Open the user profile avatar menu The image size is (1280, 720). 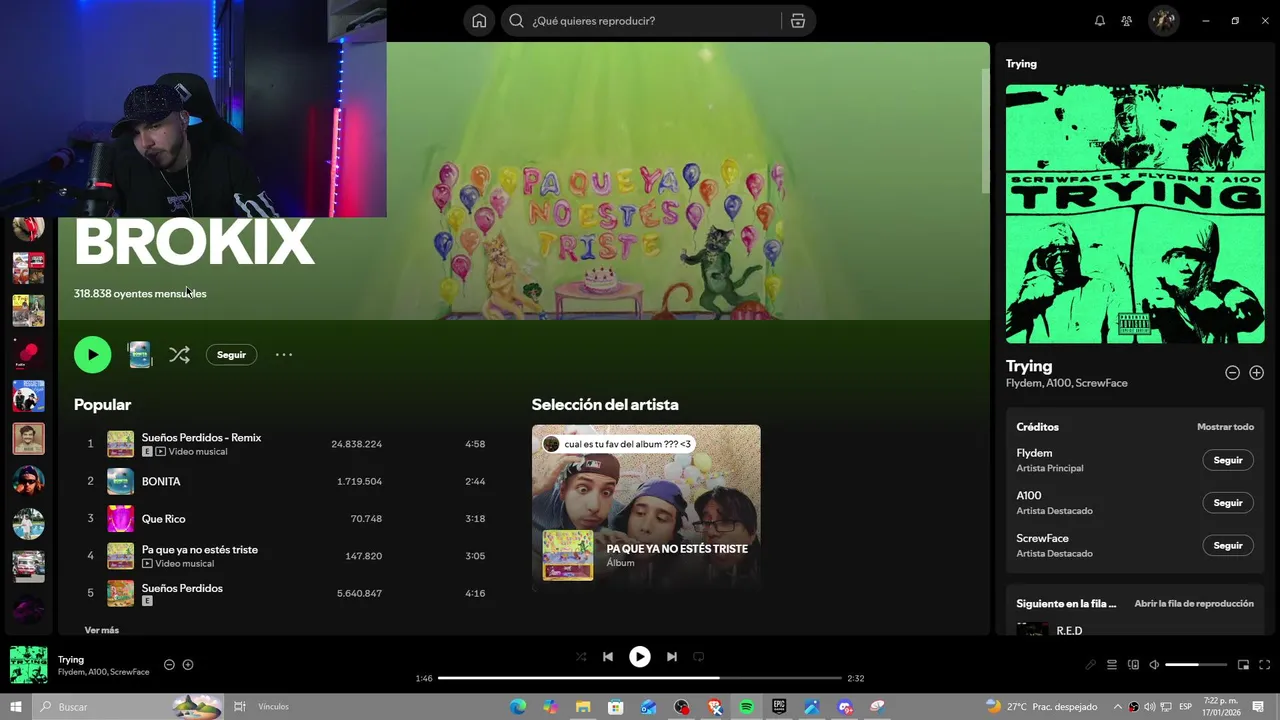tap(1163, 21)
